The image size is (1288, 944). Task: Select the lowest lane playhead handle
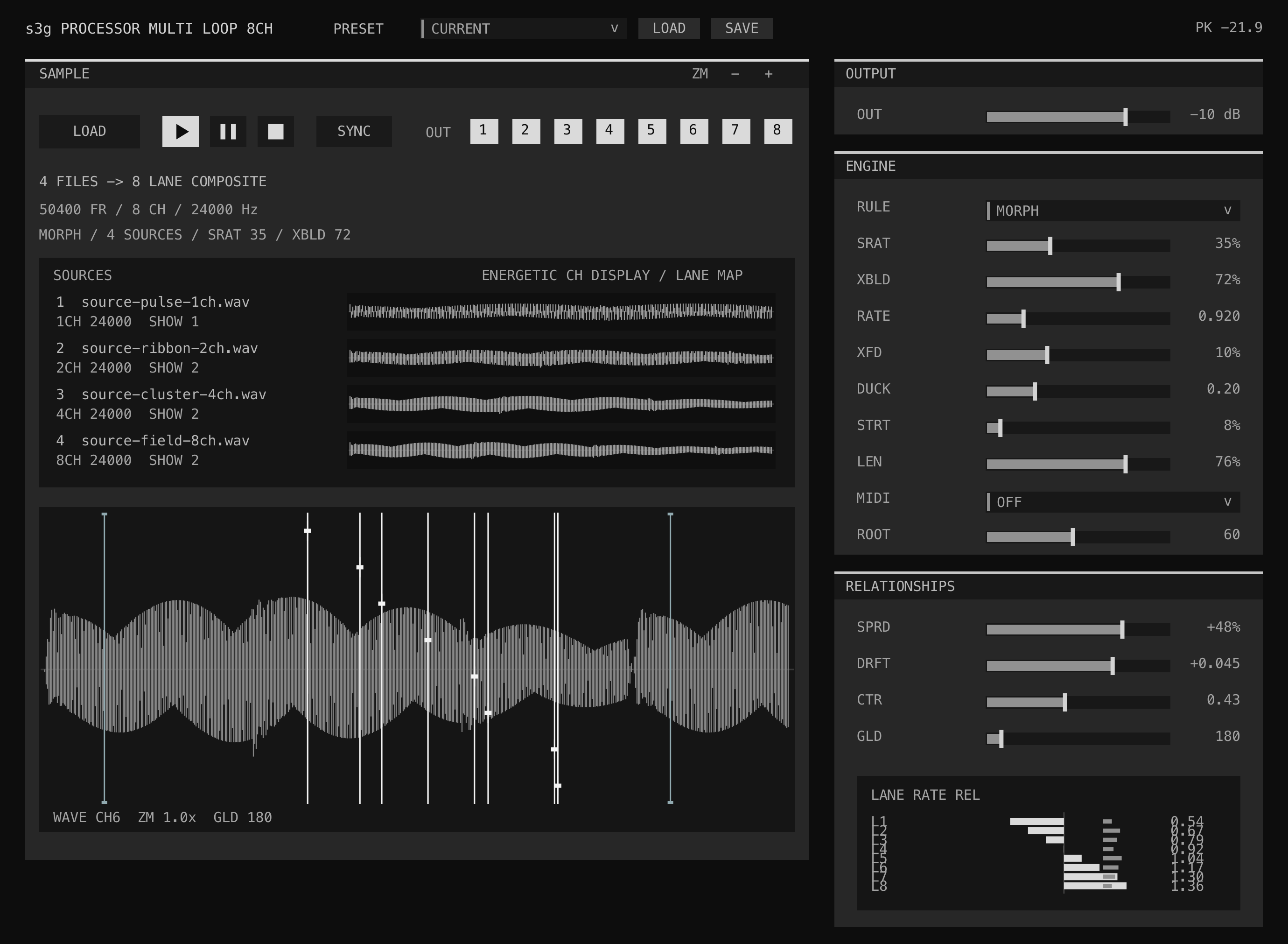point(558,786)
